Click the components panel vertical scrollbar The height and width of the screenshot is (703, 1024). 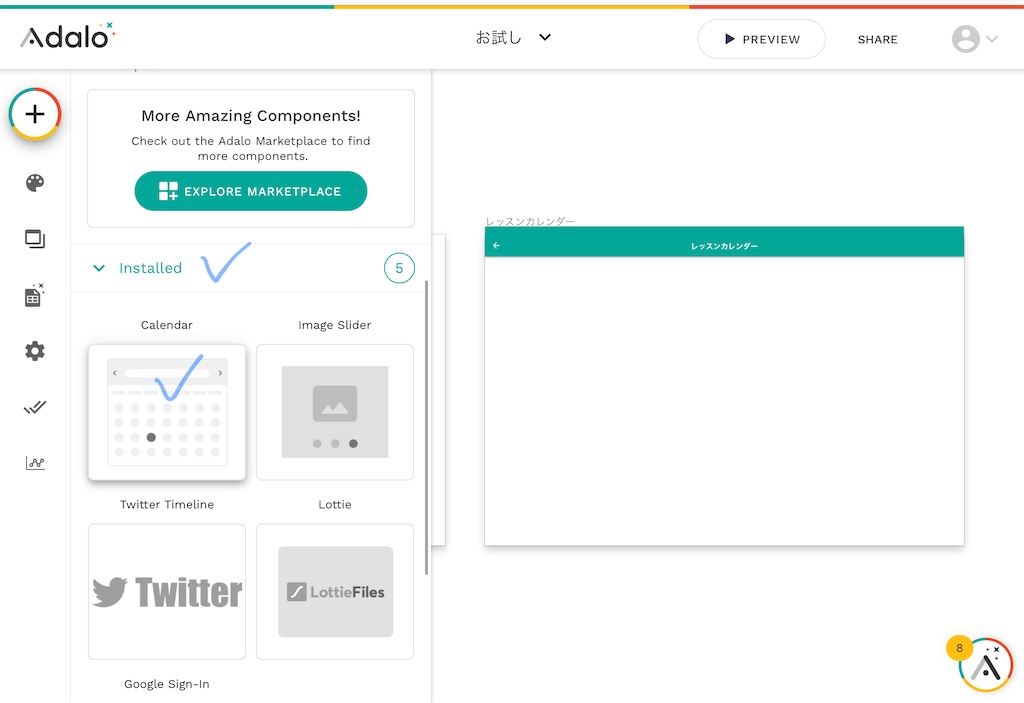[426, 428]
